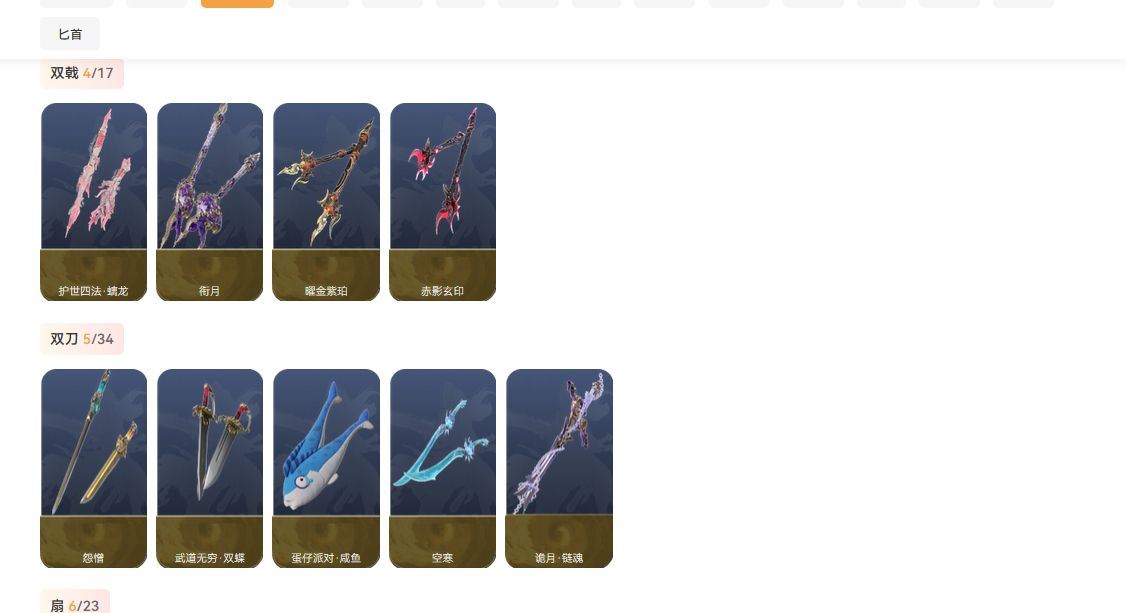View the 诡月·链魂 chained blades skin
The width and height of the screenshot is (1126, 613).
click(x=559, y=468)
